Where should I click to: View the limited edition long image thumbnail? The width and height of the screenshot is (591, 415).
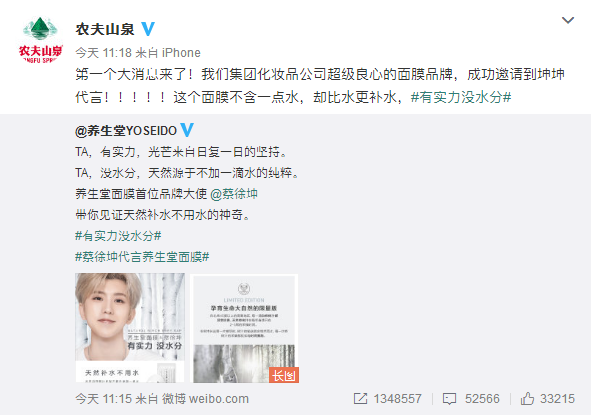click(245, 328)
